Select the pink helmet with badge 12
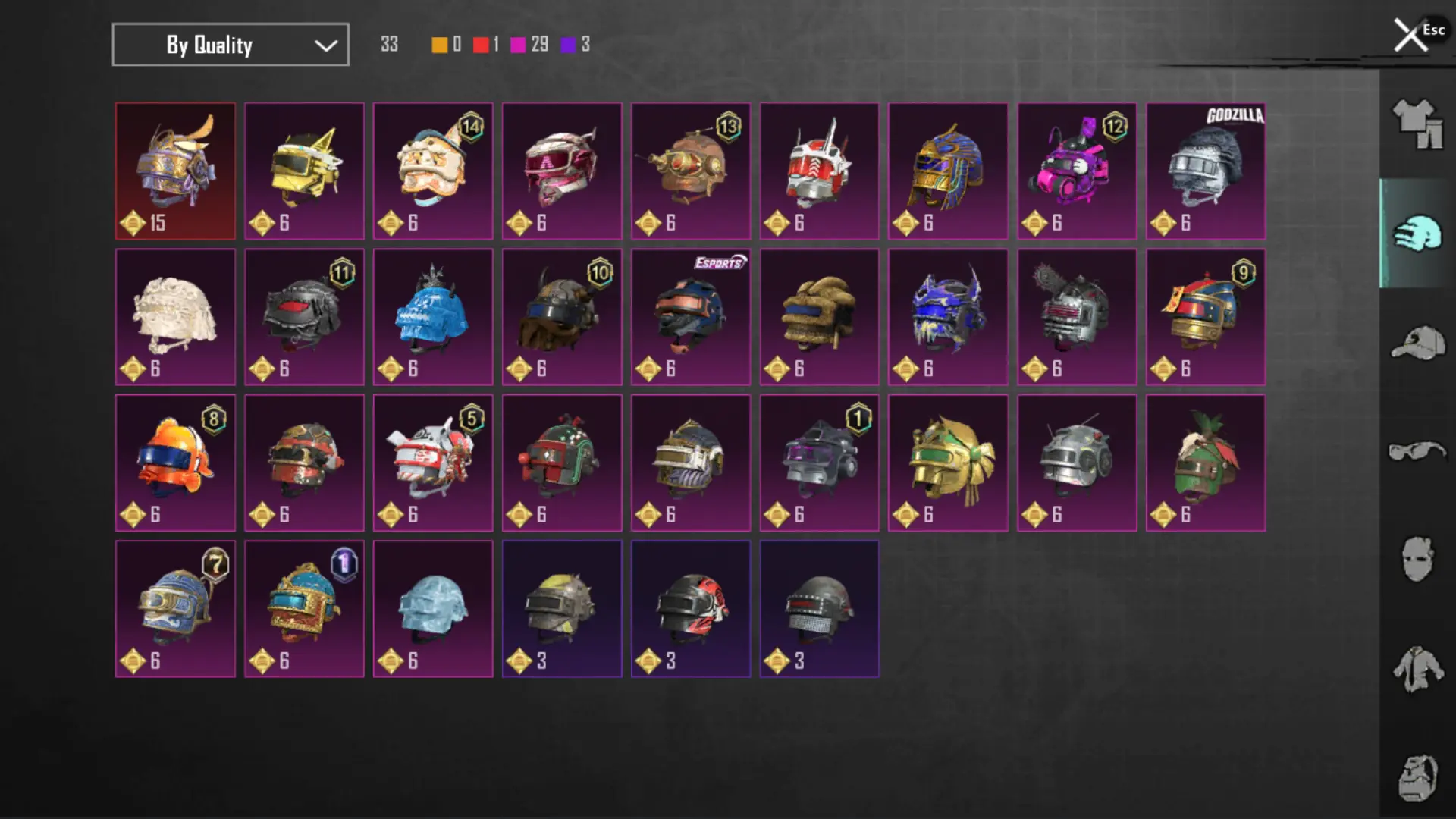The width and height of the screenshot is (1456, 819). [x=1077, y=171]
